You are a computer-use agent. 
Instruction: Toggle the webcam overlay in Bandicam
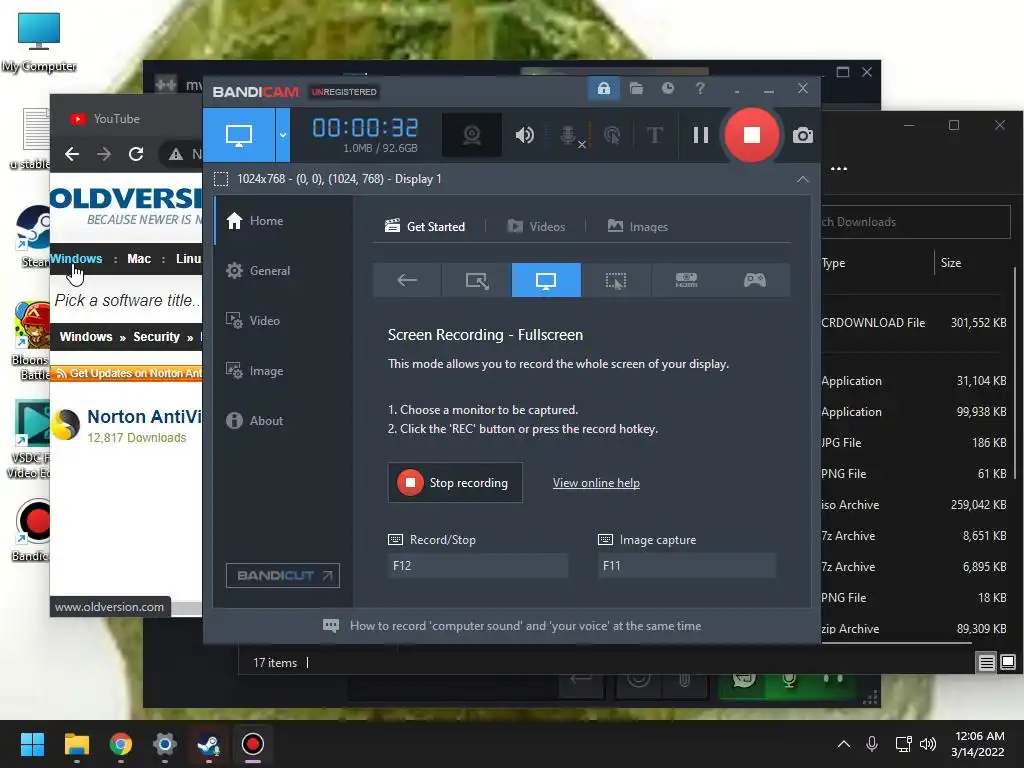(472, 135)
